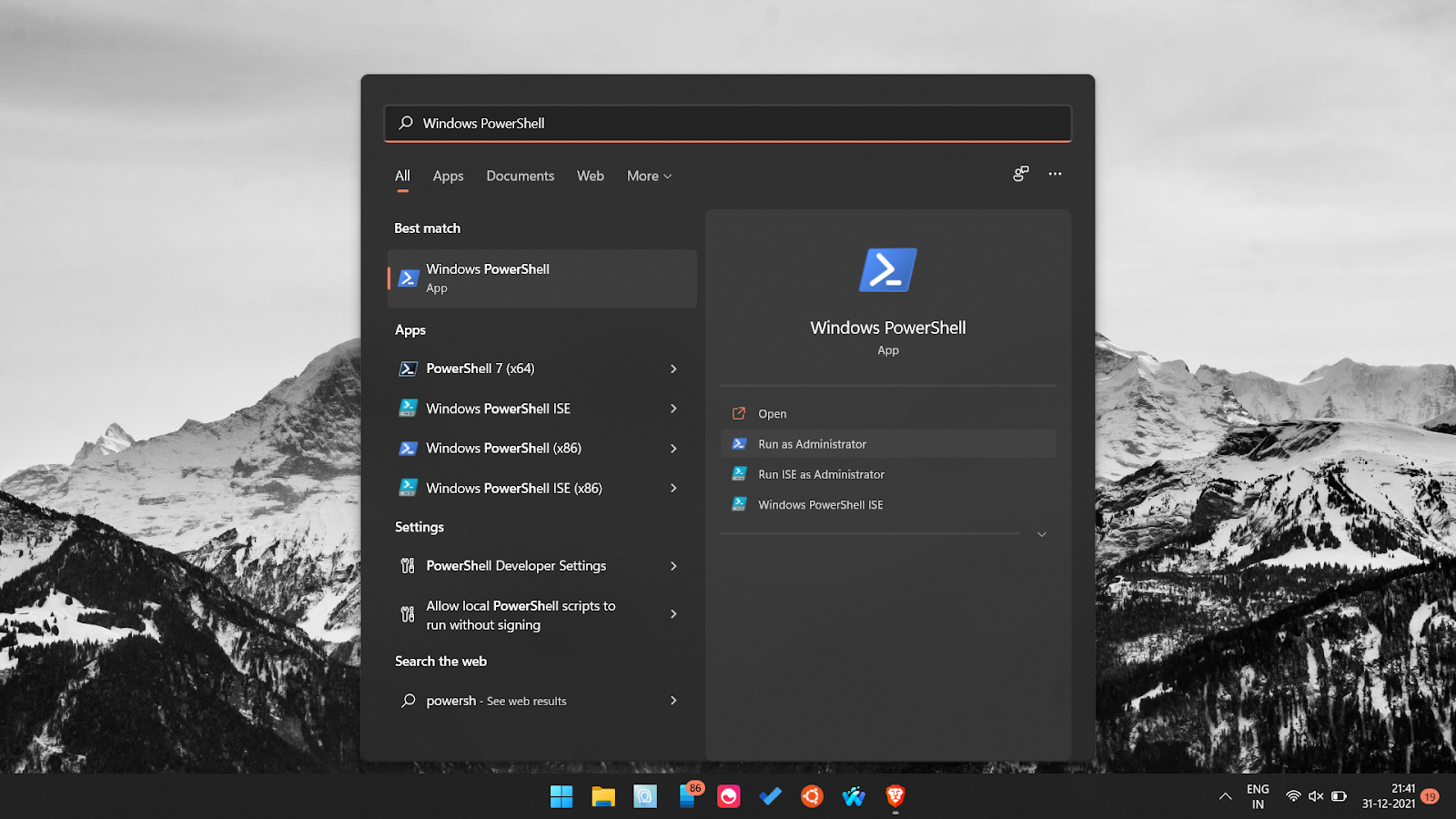Image resolution: width=1456 pixels, height=819 pixels.
Task: Expand powersh web results arrow
Action: coord(673,701)
